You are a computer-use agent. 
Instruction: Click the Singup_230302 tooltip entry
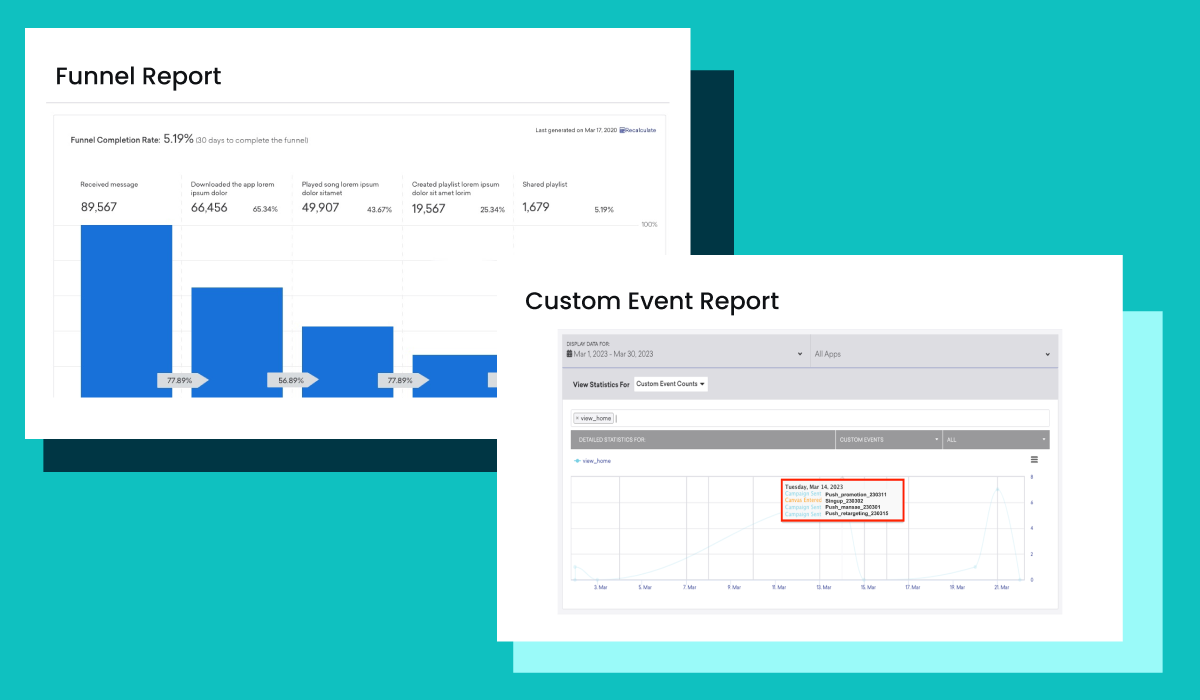point(844,500)
